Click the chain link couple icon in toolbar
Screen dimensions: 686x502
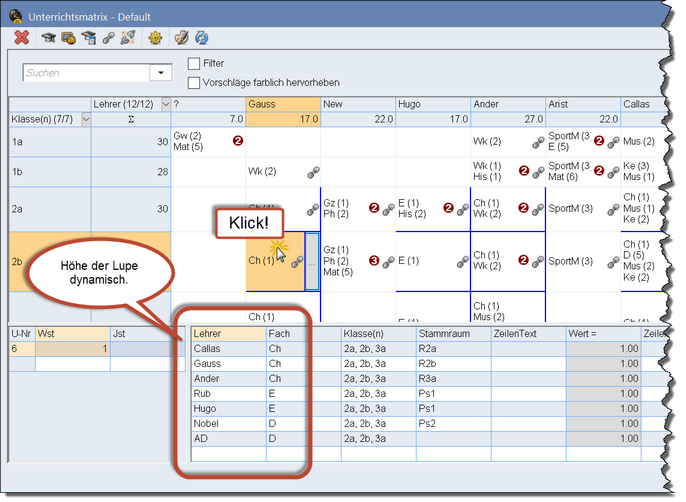tap(108, 38)
